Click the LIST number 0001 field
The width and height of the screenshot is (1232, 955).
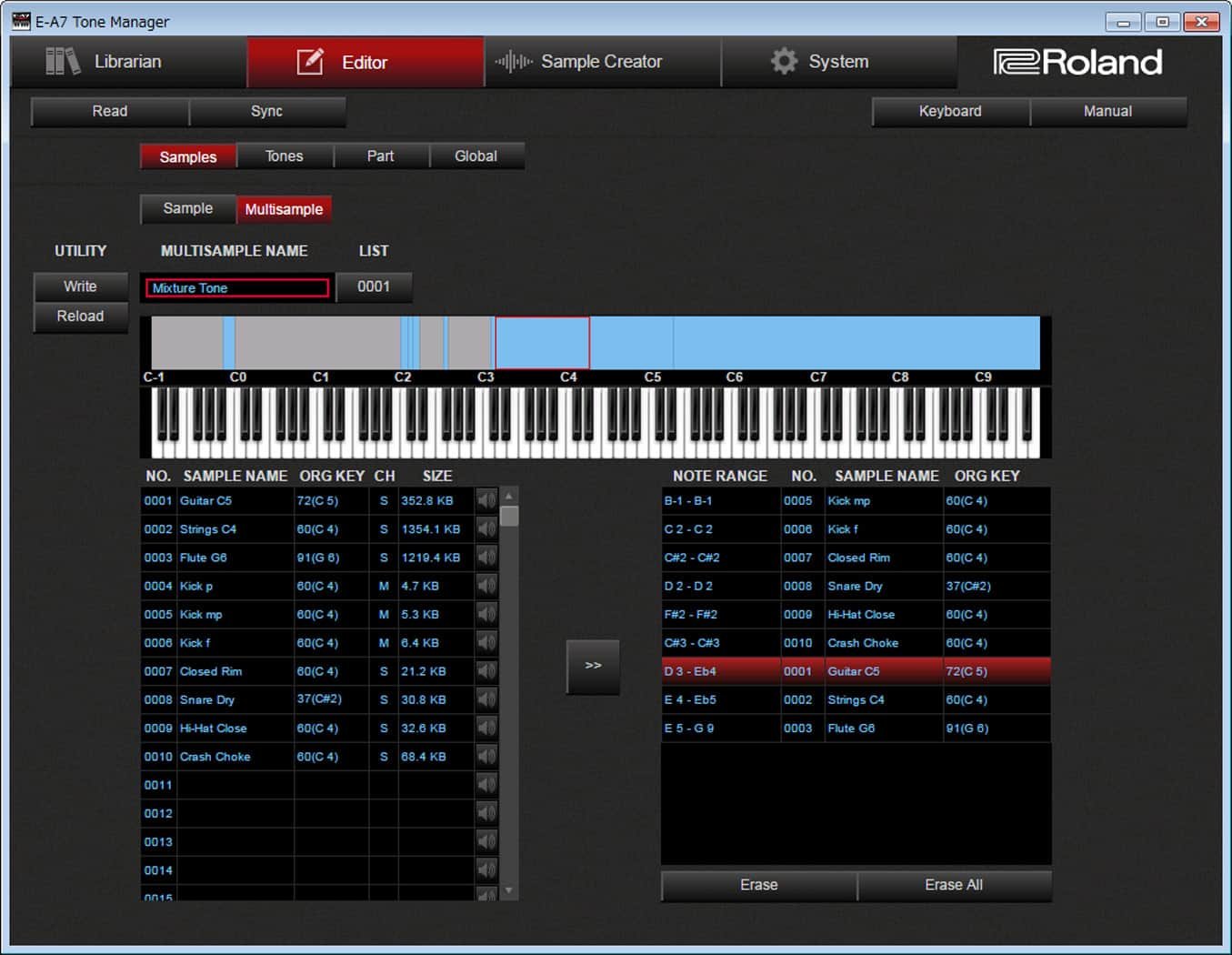click(374, 286)
